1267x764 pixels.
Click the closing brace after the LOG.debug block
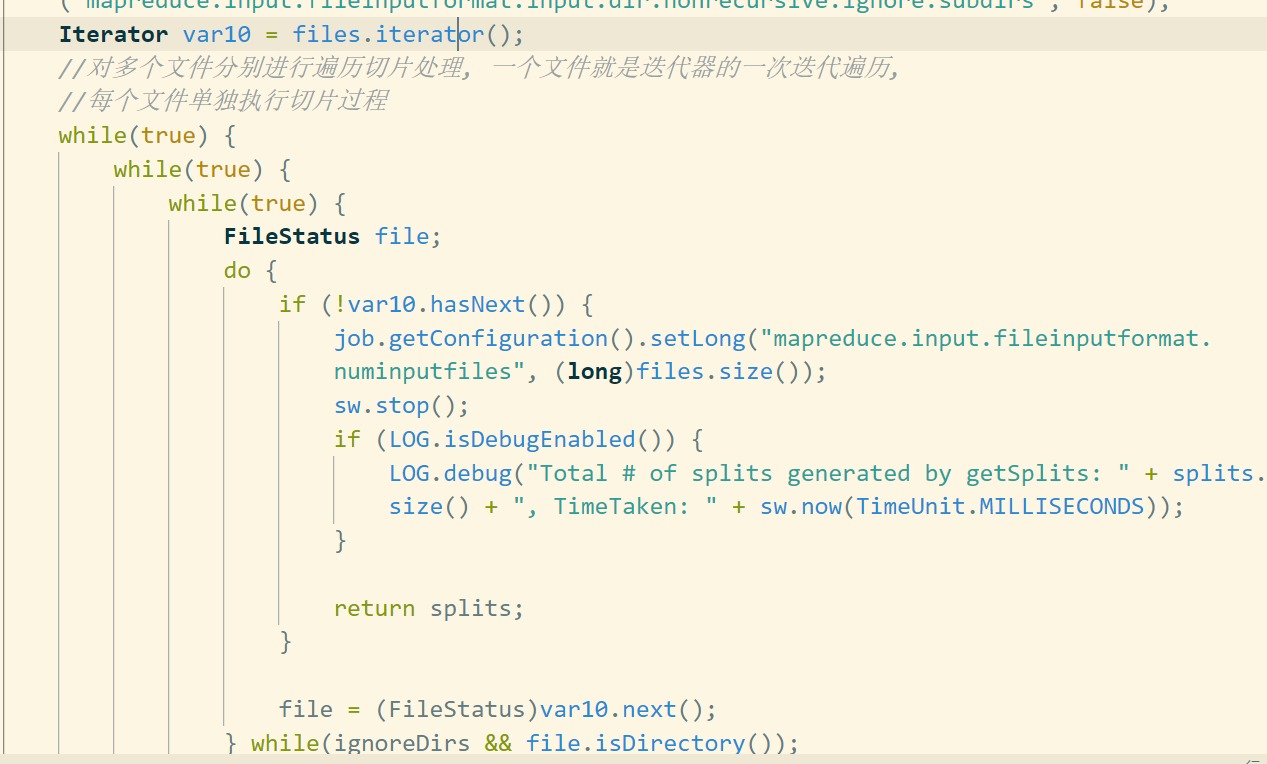341,540
